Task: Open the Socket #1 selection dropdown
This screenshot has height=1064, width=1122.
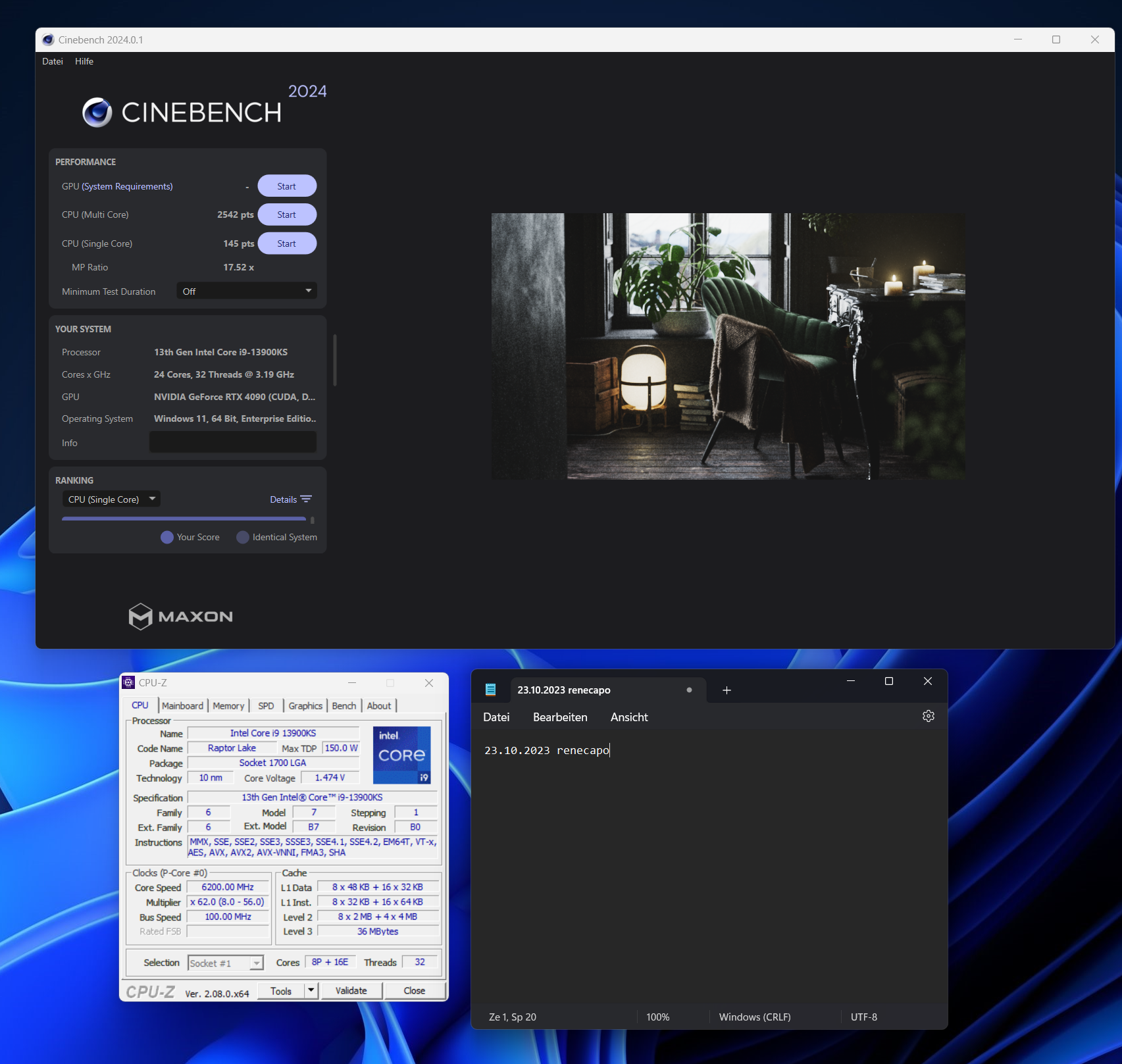Action: (226, 963)
